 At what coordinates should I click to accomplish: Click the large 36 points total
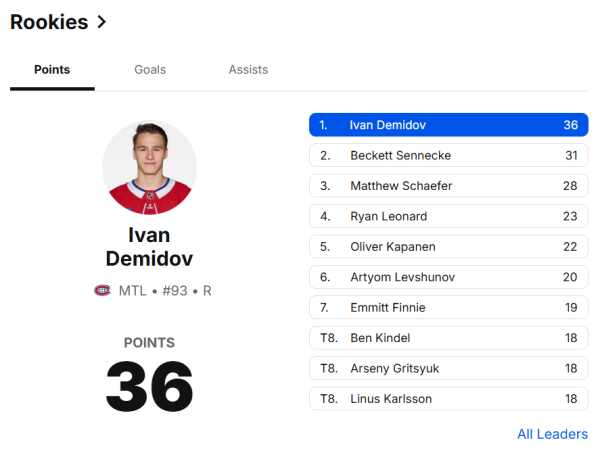149,386
